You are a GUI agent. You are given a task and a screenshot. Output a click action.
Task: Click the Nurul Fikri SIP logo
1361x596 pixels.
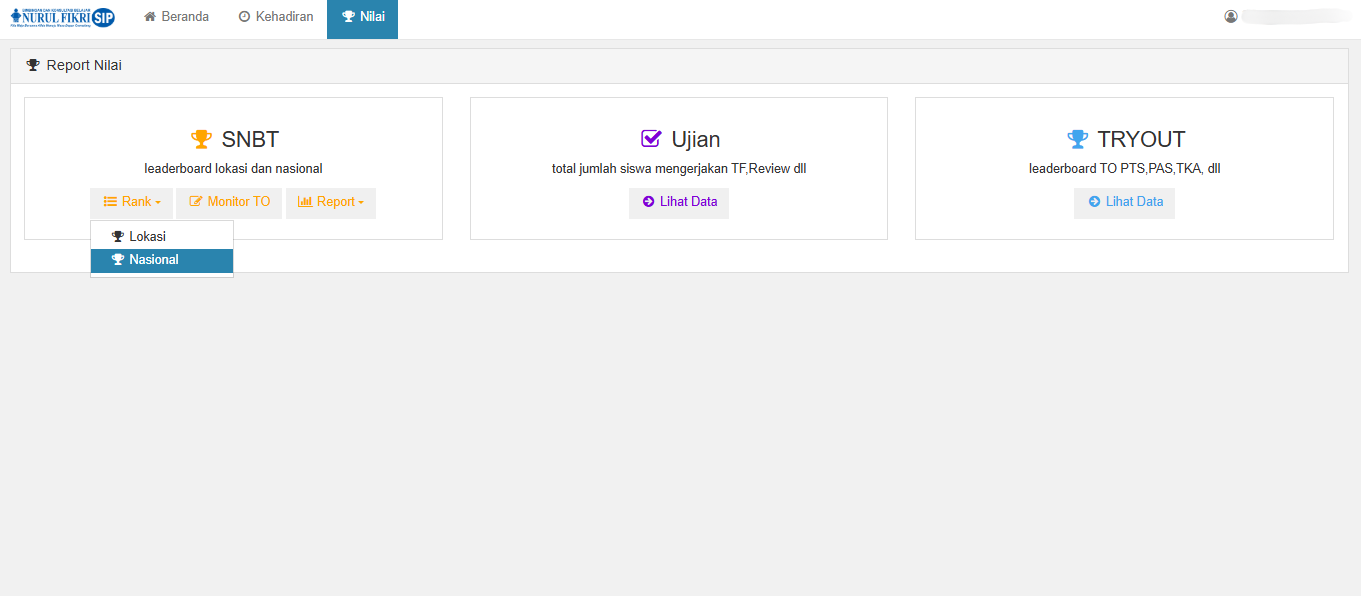tap(62, 17)
